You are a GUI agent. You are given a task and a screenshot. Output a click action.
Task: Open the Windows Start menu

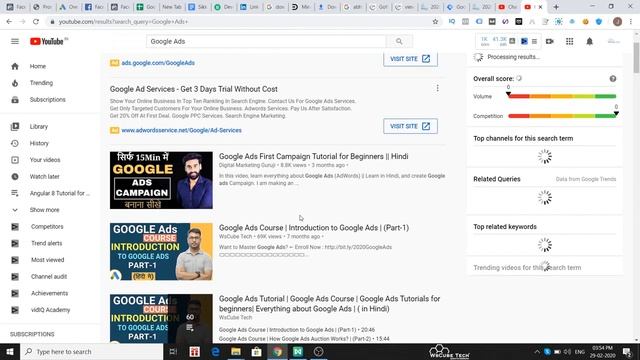[10, 351]
